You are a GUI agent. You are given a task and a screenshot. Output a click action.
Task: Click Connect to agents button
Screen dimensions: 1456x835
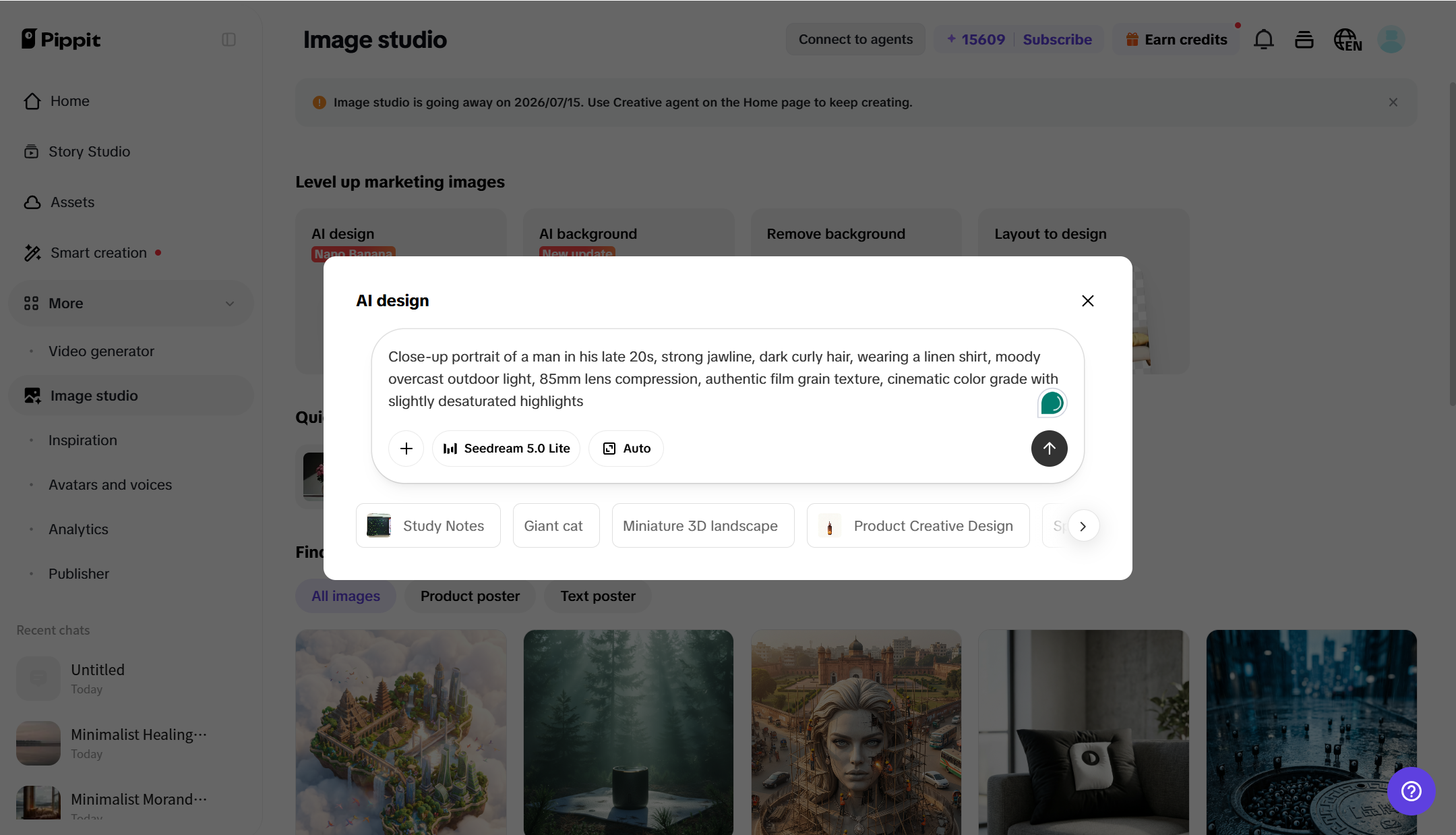click(x=855, y=39)
